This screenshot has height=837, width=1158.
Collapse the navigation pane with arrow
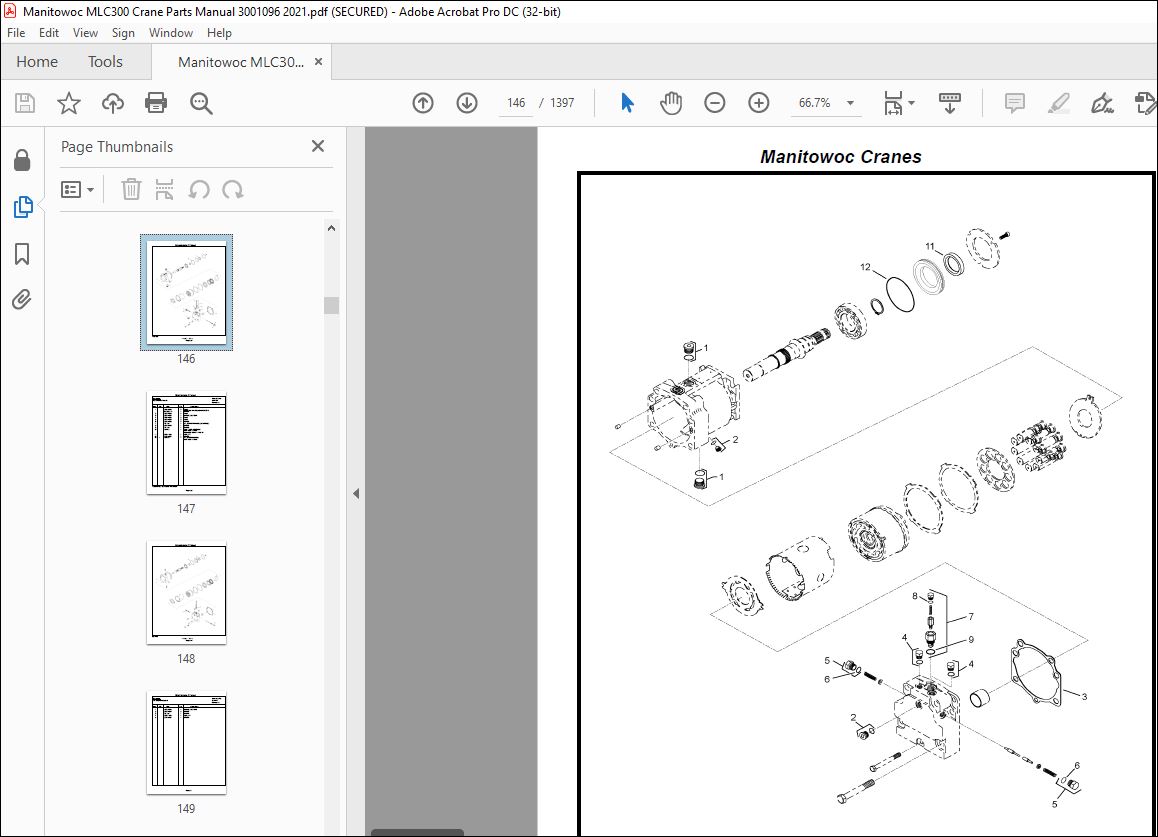coord(356,493)
